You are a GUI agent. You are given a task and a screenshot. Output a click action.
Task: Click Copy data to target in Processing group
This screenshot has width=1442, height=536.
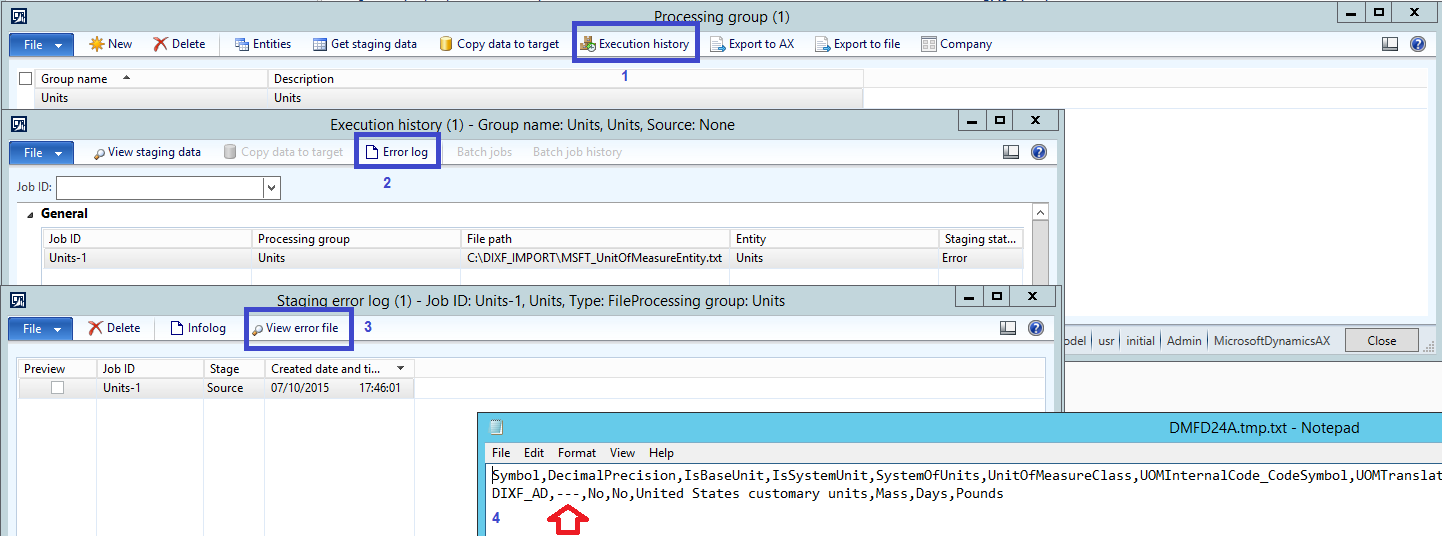(499, 44)
